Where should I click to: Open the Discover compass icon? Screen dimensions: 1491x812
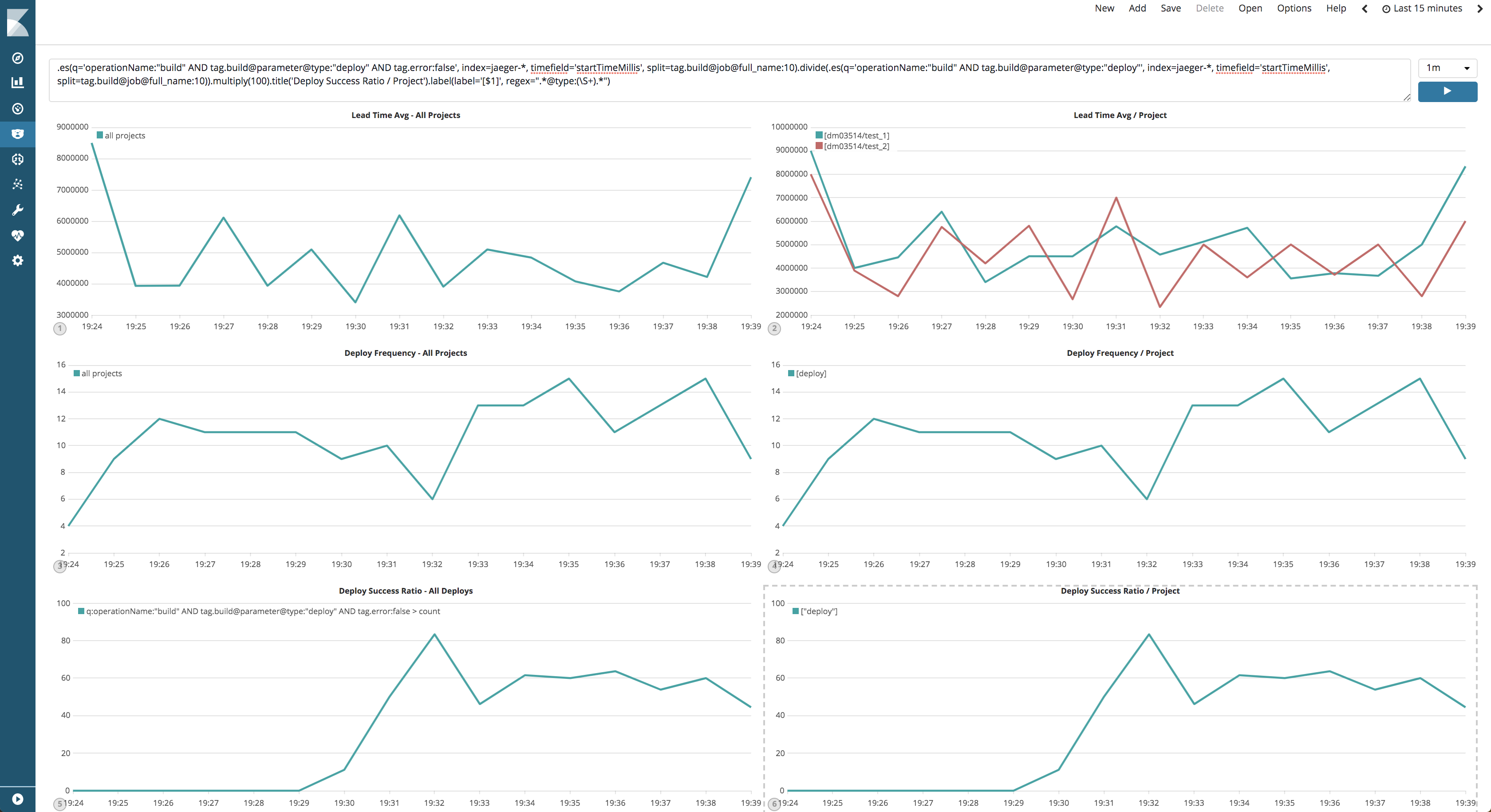[x=17, y=58]
